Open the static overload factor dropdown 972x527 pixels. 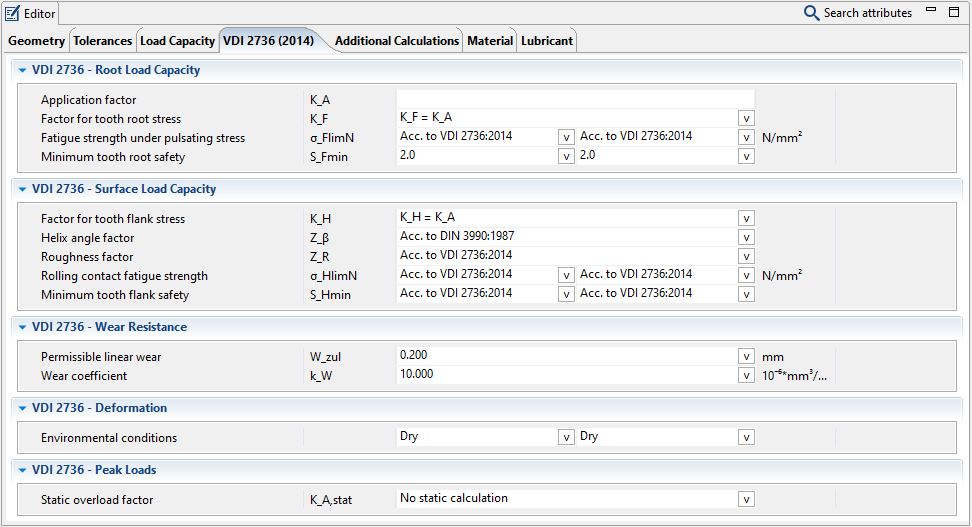pos(746,499)
